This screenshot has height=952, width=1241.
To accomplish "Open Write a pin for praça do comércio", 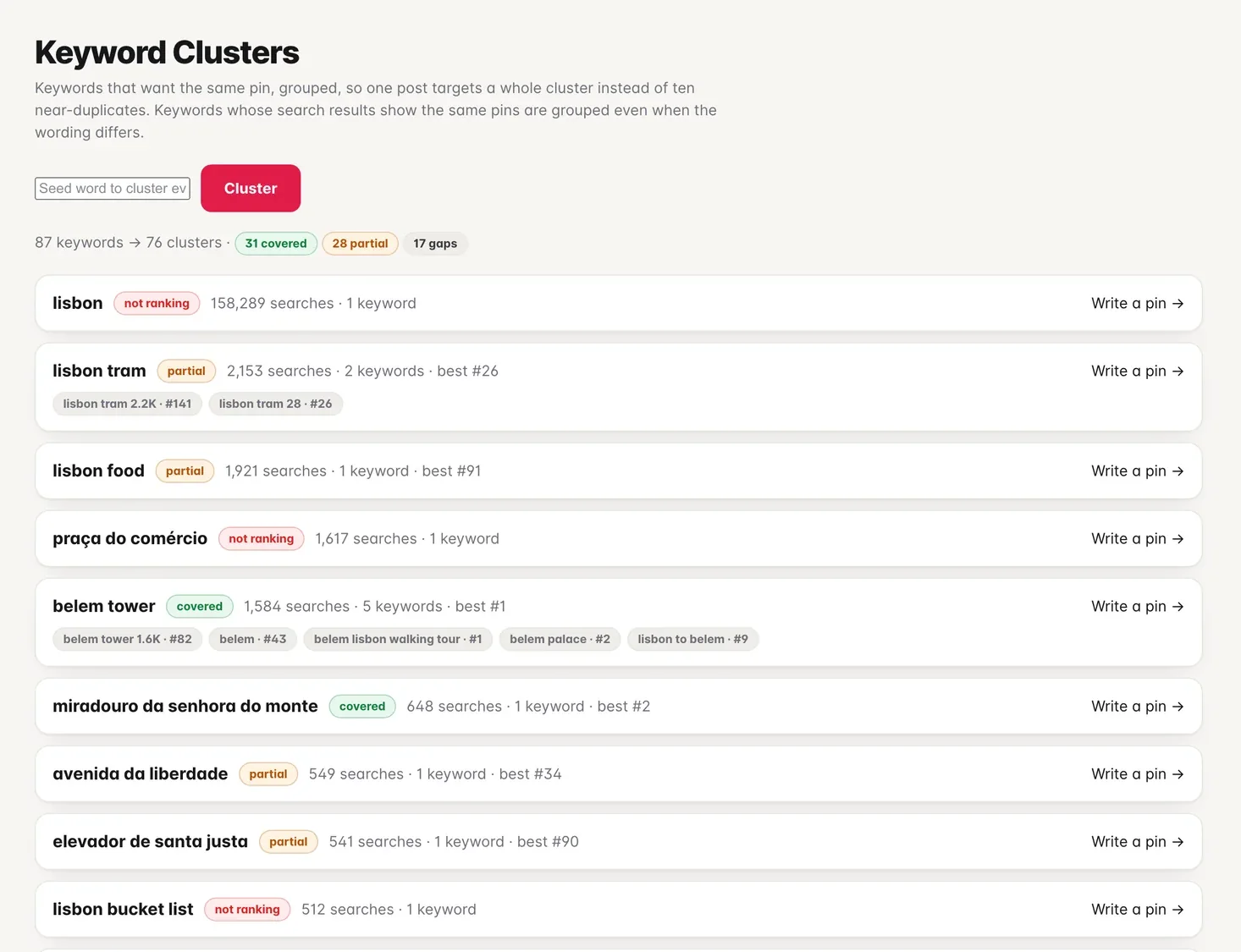I will pyautogui.click(x=1137, y=538).
